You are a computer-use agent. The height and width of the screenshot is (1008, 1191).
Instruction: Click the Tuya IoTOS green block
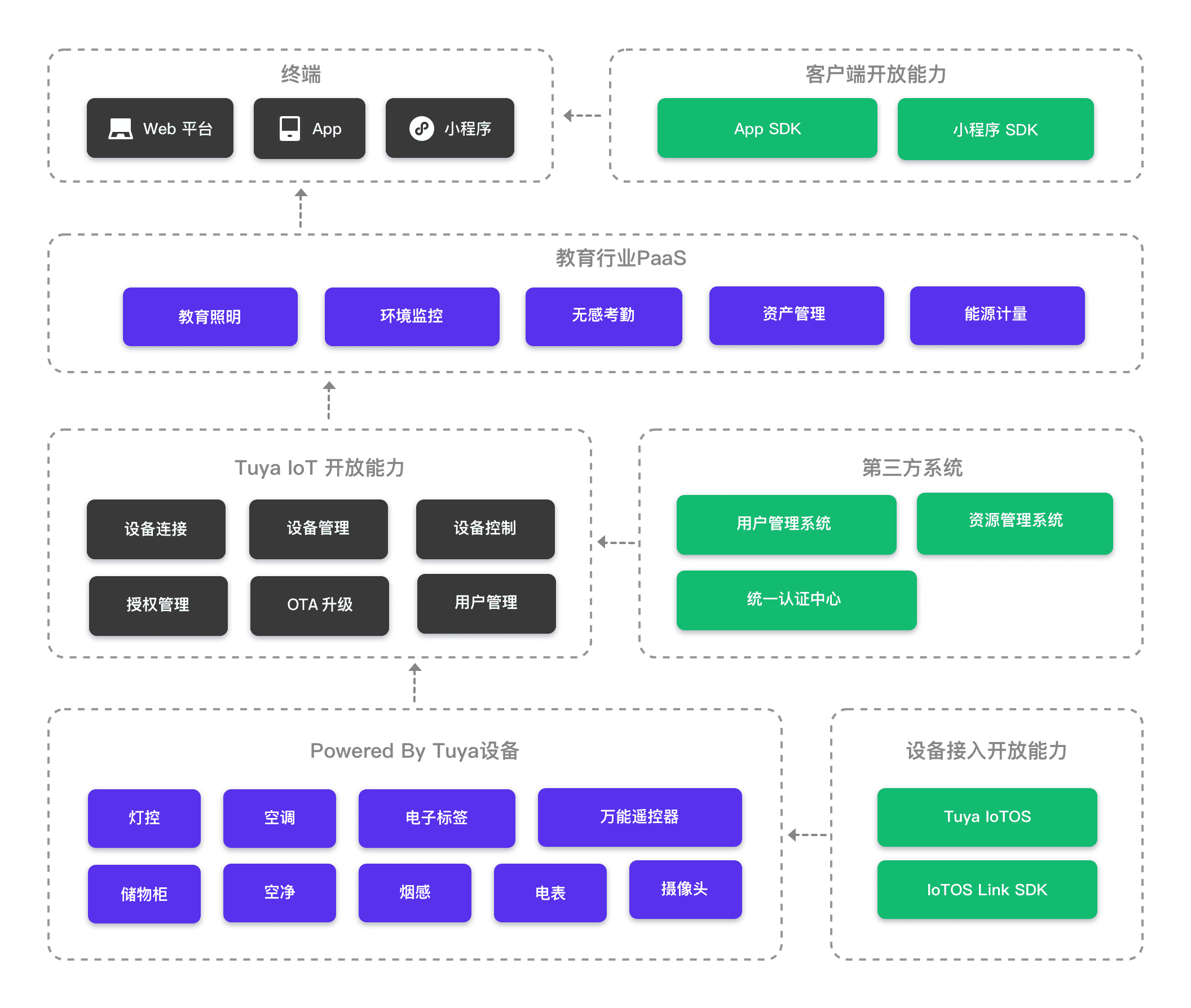pos(987,817)
